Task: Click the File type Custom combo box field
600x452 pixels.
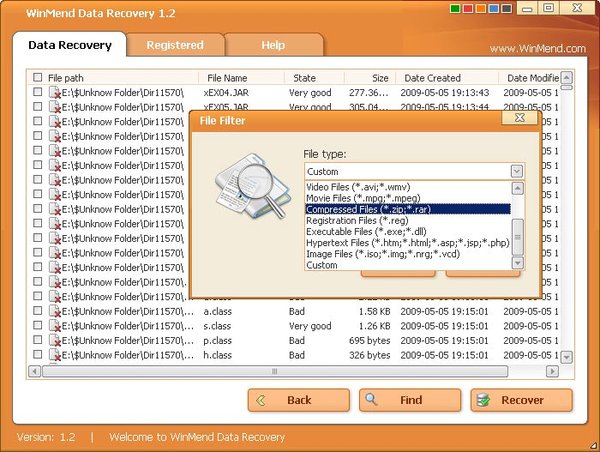Action: tap(414, 171)
